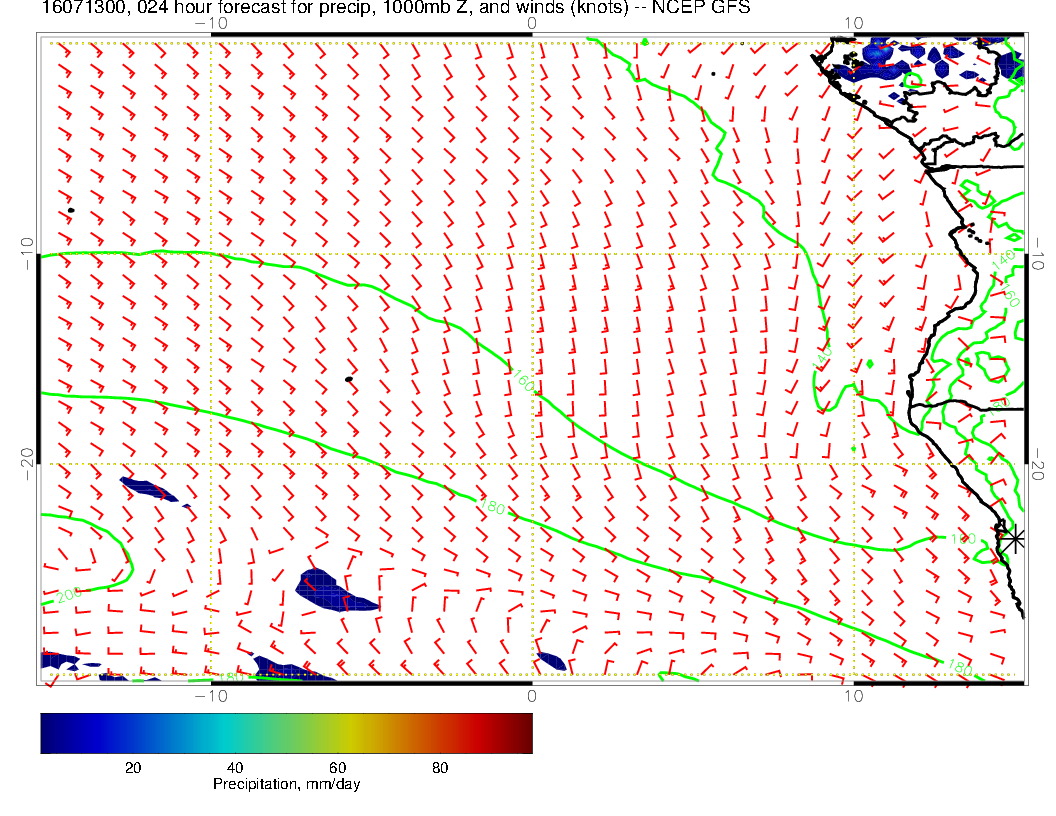
Task: Click the black island dot near latitude -16
Action: tap(349, 380)
